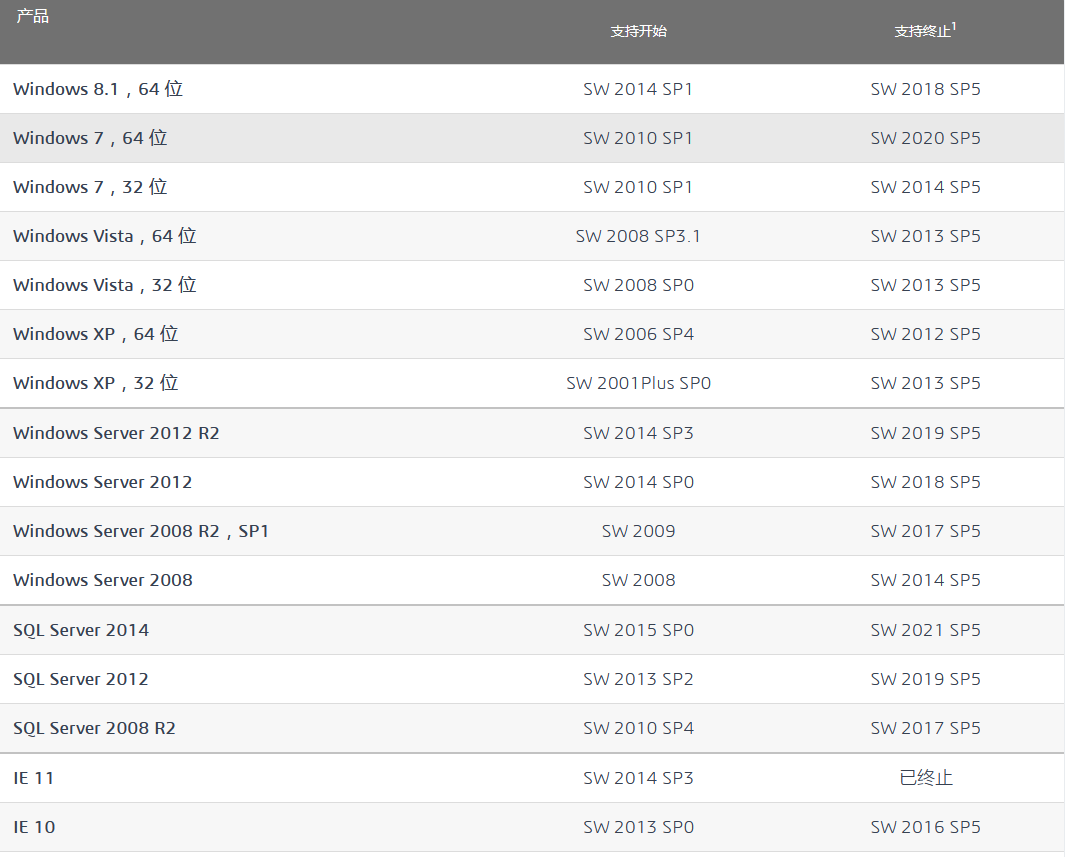Select the 'SQL Server 2008 R2' cell
Image resolution: width=1065 pixels, height=857 pixels.
tap(94, 727)
